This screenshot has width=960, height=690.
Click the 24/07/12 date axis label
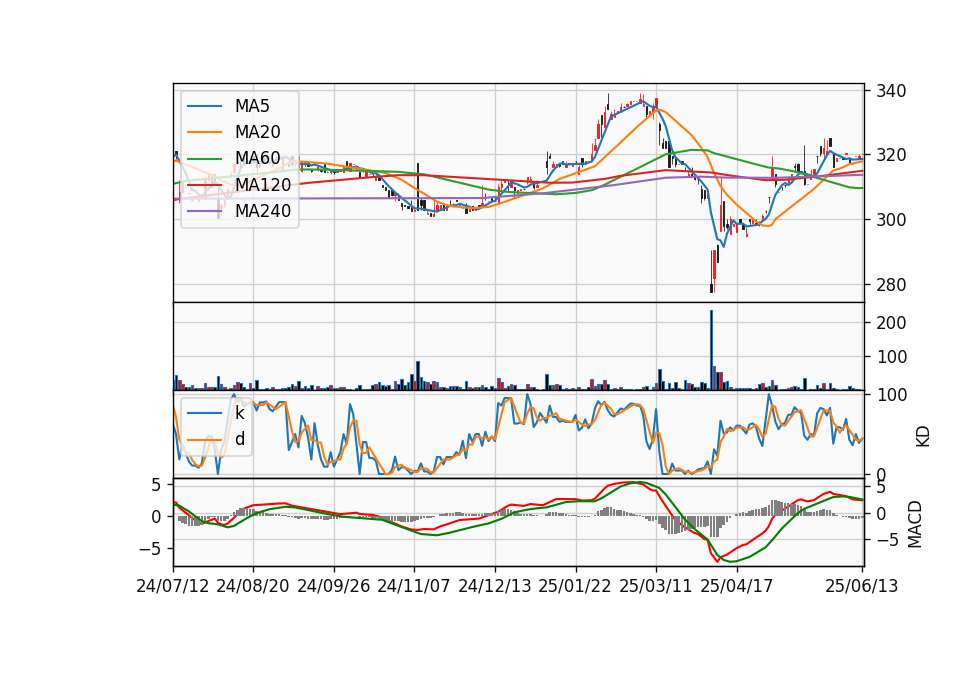[x=173, y=586]
